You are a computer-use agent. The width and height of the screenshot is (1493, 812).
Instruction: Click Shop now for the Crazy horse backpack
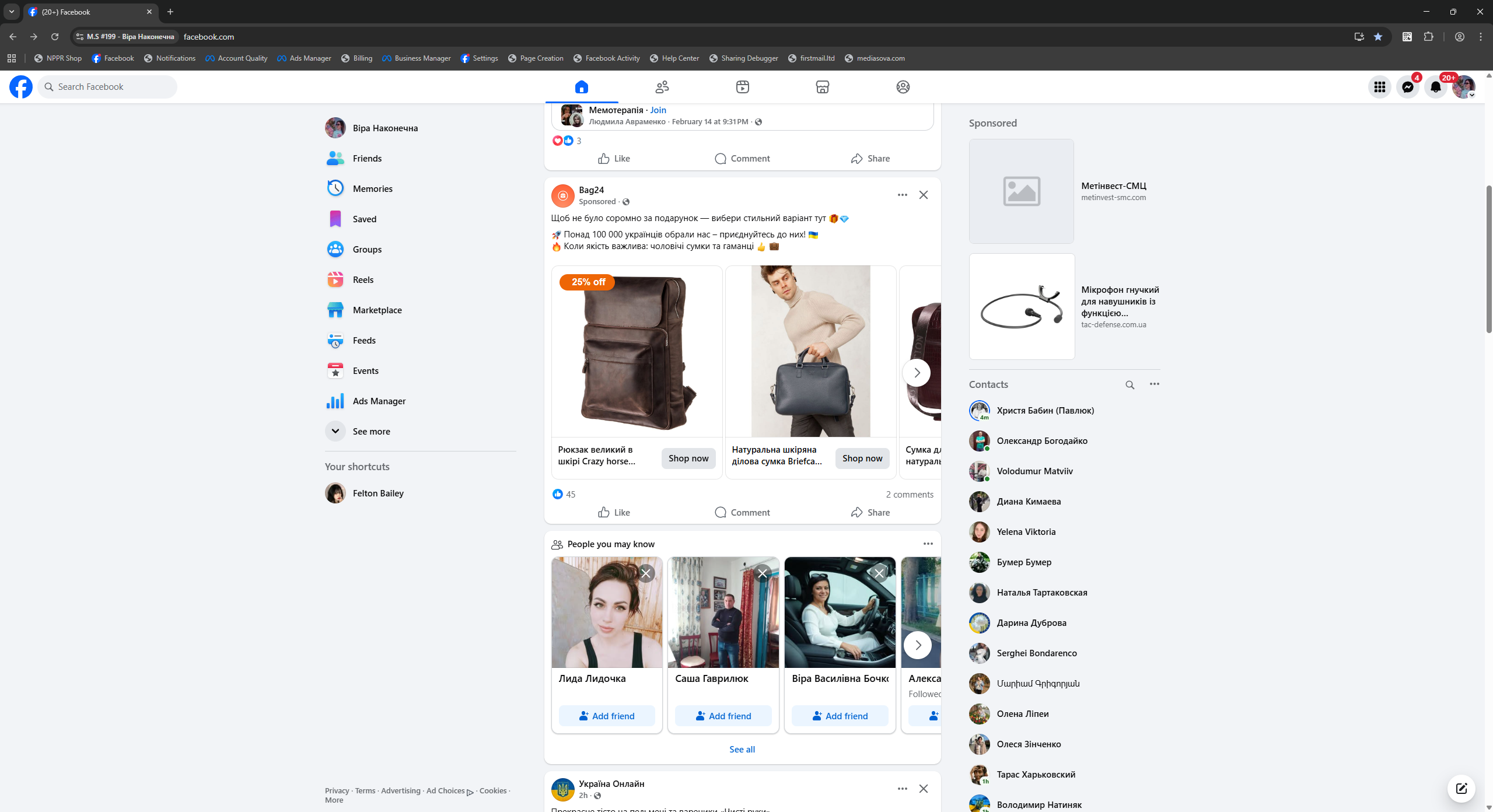coord(688,458)
